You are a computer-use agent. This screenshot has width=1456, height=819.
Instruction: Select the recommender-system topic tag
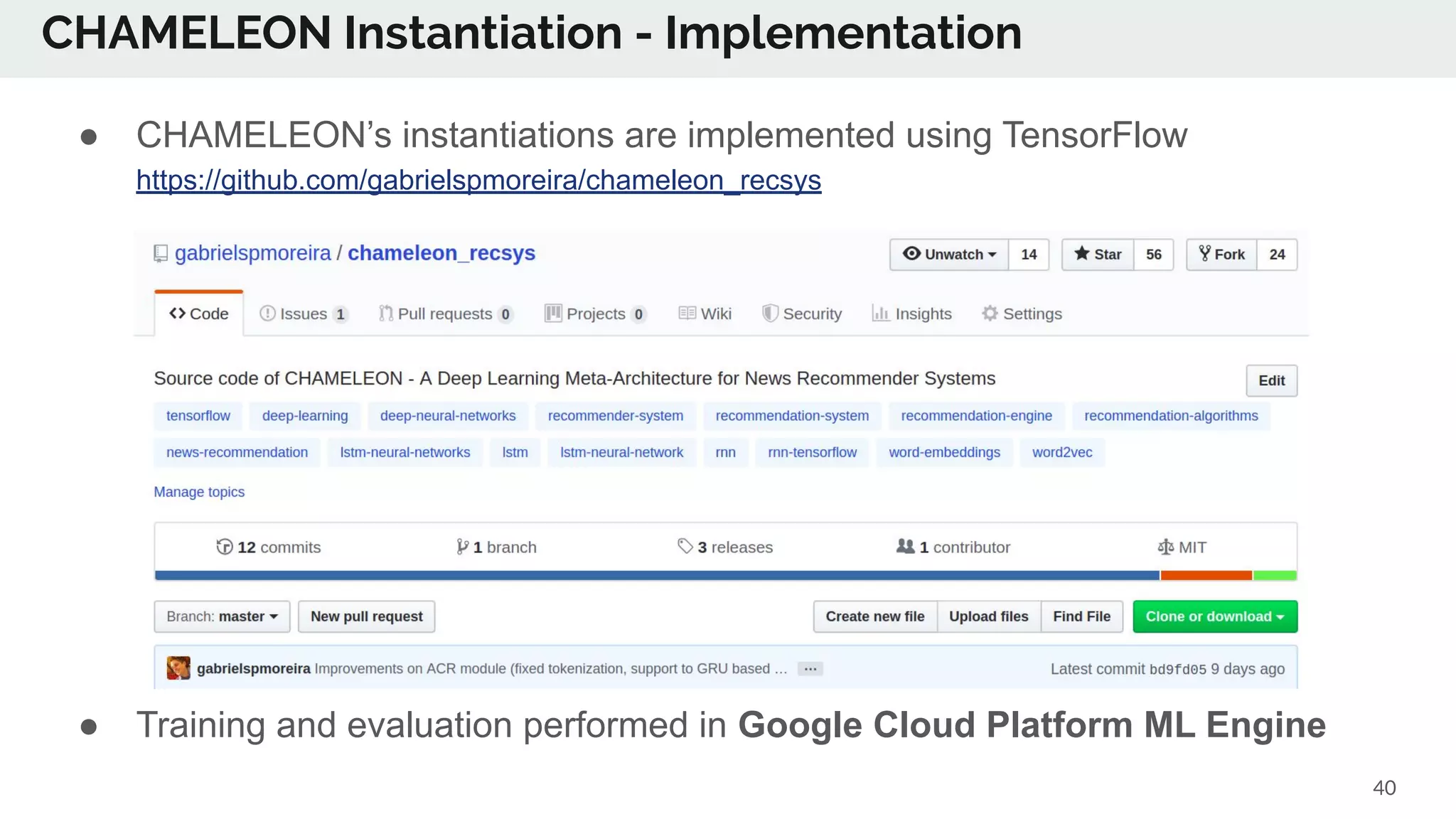(616, 416)
